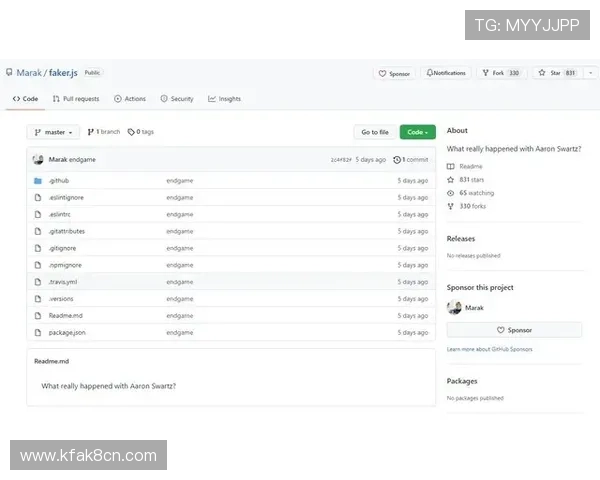Viewport: 600px width, 480px height.
Task: Open the .gitignore file
Action: coord(62,248)
